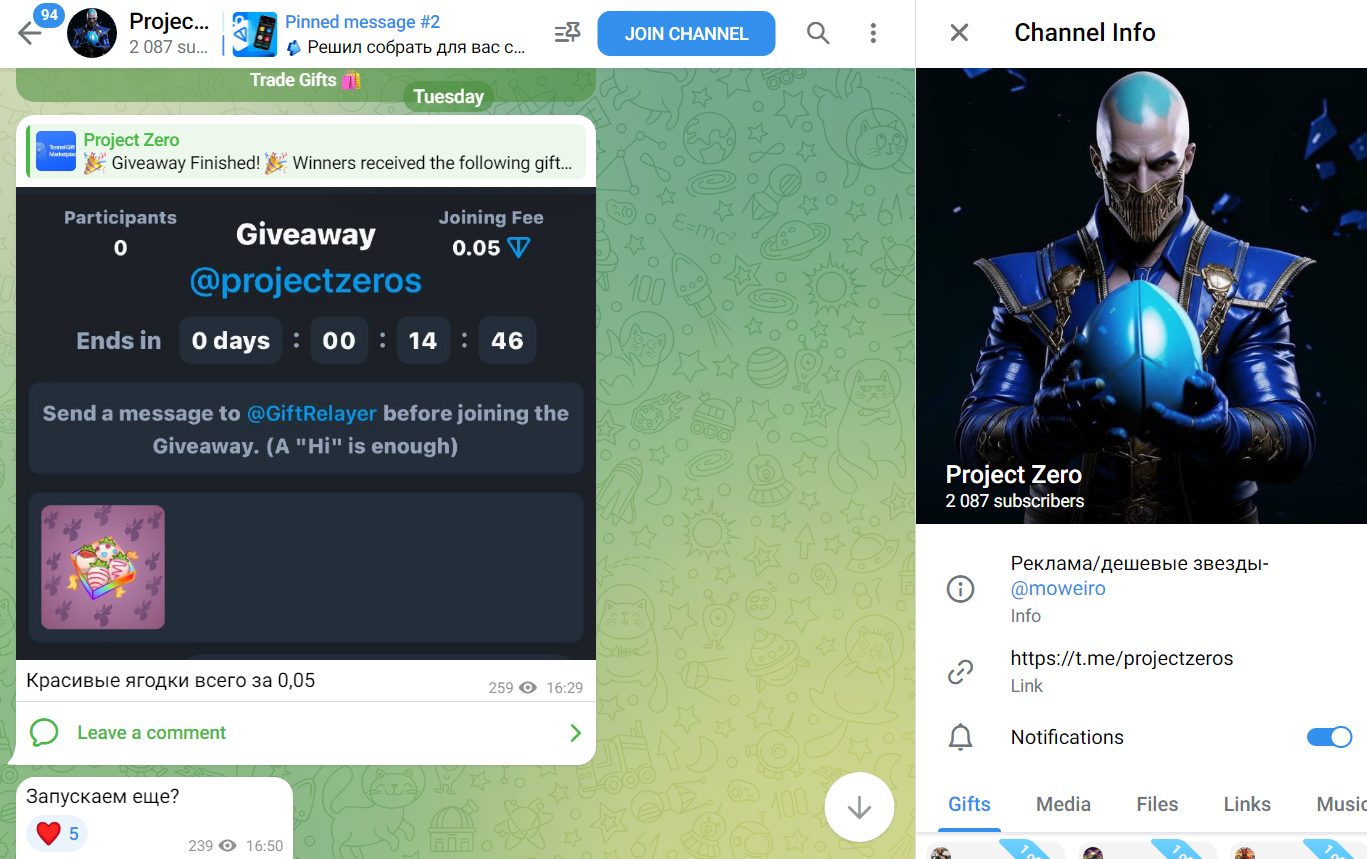The image size is (1367, 859).
Task: Open the Project Zero channel photo
Action: [1141, 296]
